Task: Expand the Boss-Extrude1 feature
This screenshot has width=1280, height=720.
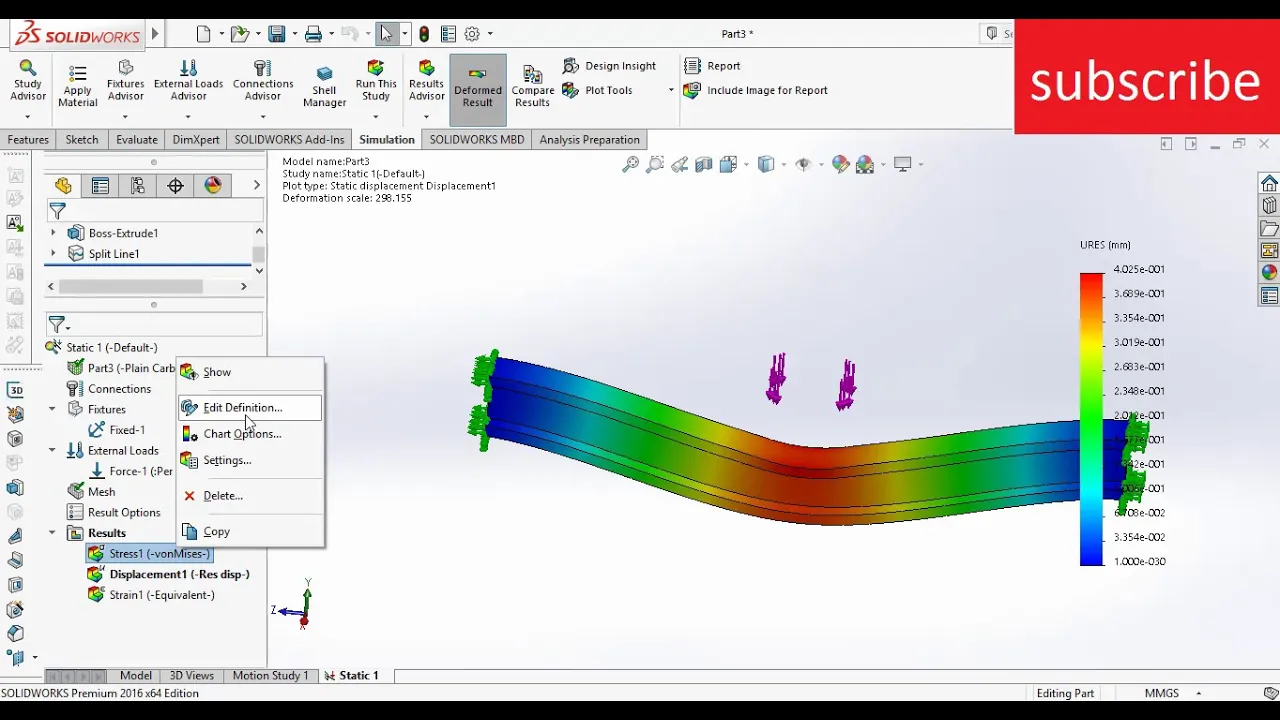Action: (53, 233)
